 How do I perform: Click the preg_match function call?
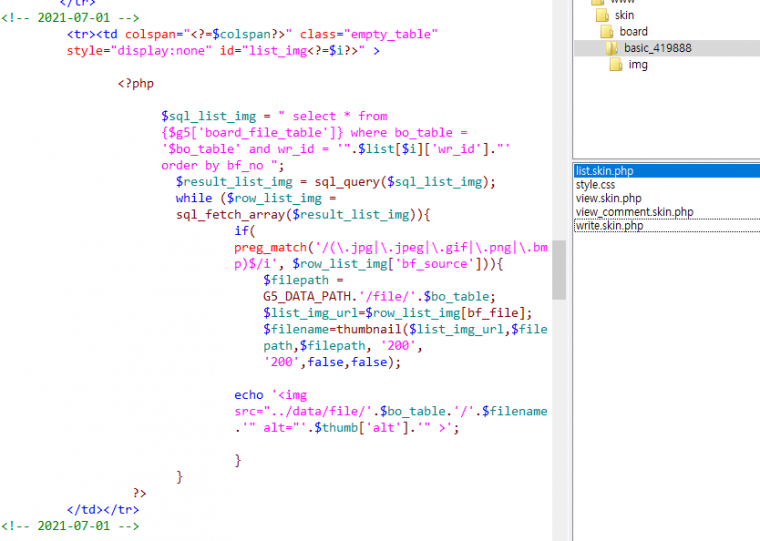coord(270,246)
